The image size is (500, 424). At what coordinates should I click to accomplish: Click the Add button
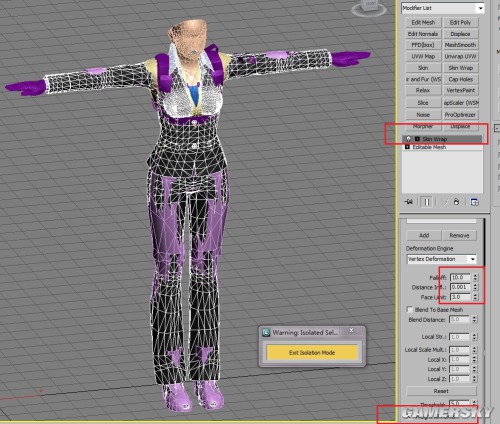tap(424, 235)
